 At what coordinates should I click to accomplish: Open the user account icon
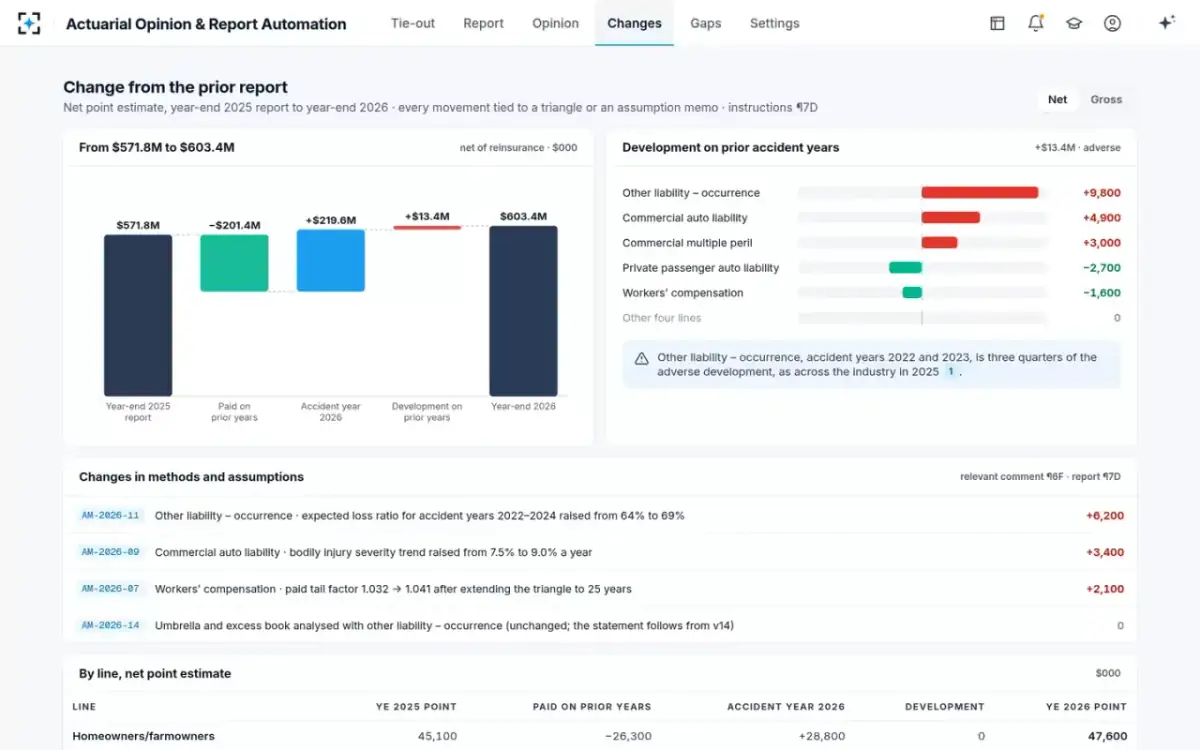click(x=1112, y=23)
